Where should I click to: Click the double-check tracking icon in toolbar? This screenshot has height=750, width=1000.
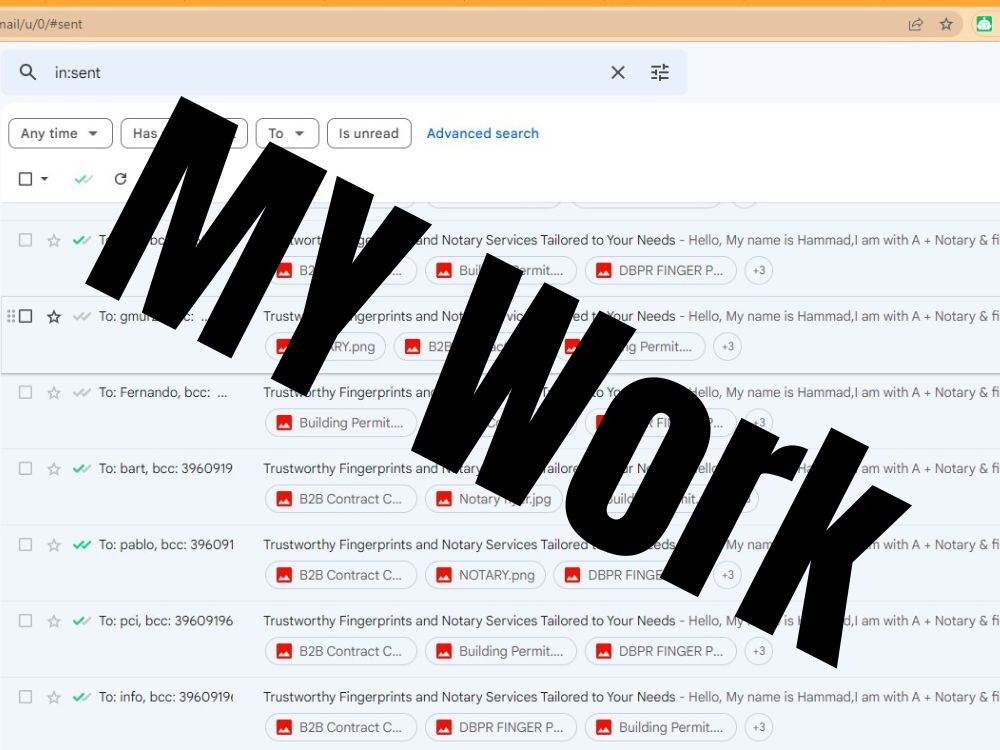[x=83, y=179]
